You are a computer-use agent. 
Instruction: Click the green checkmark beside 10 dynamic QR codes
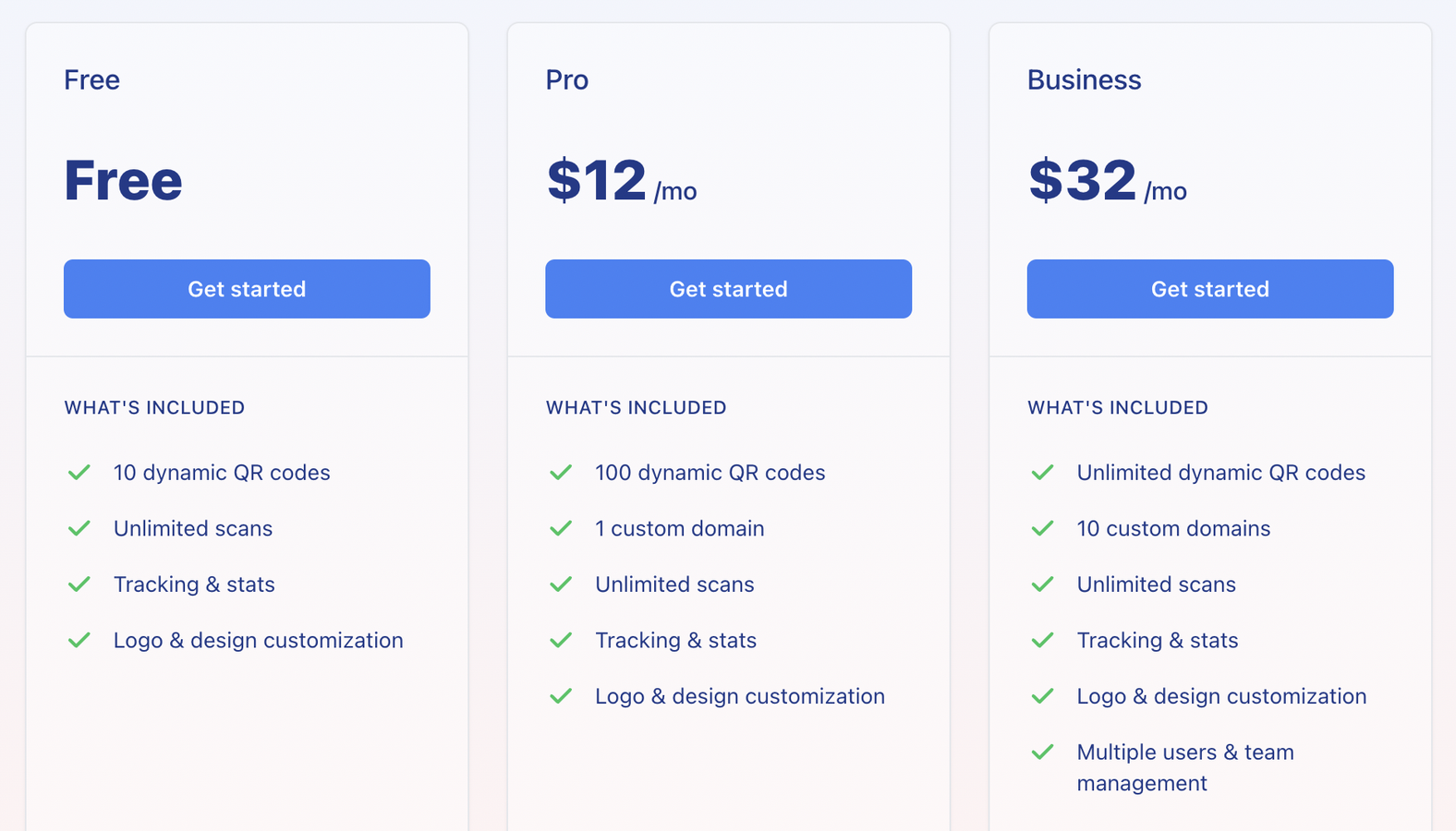pyautogui.click(x=79, y=472)
